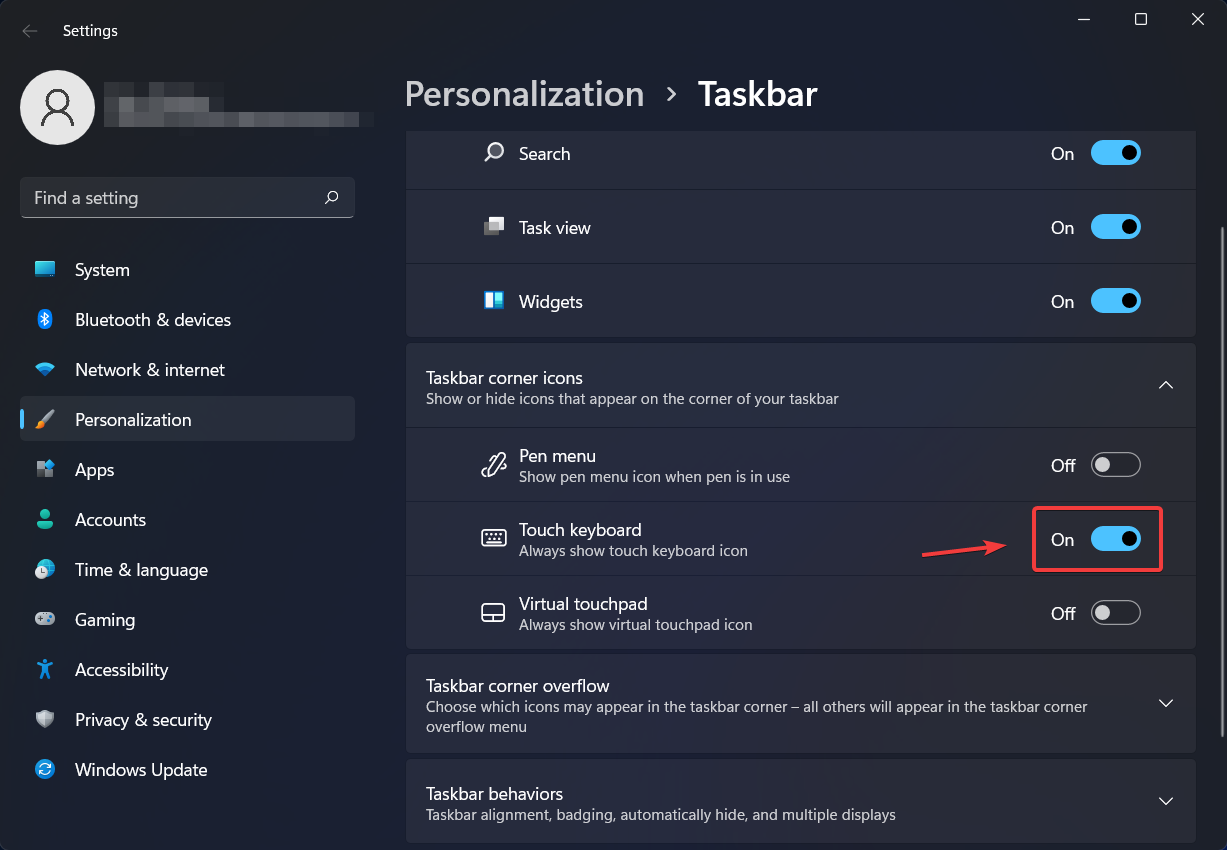Click the Windows Update sync icon

(x=45, y=770)
